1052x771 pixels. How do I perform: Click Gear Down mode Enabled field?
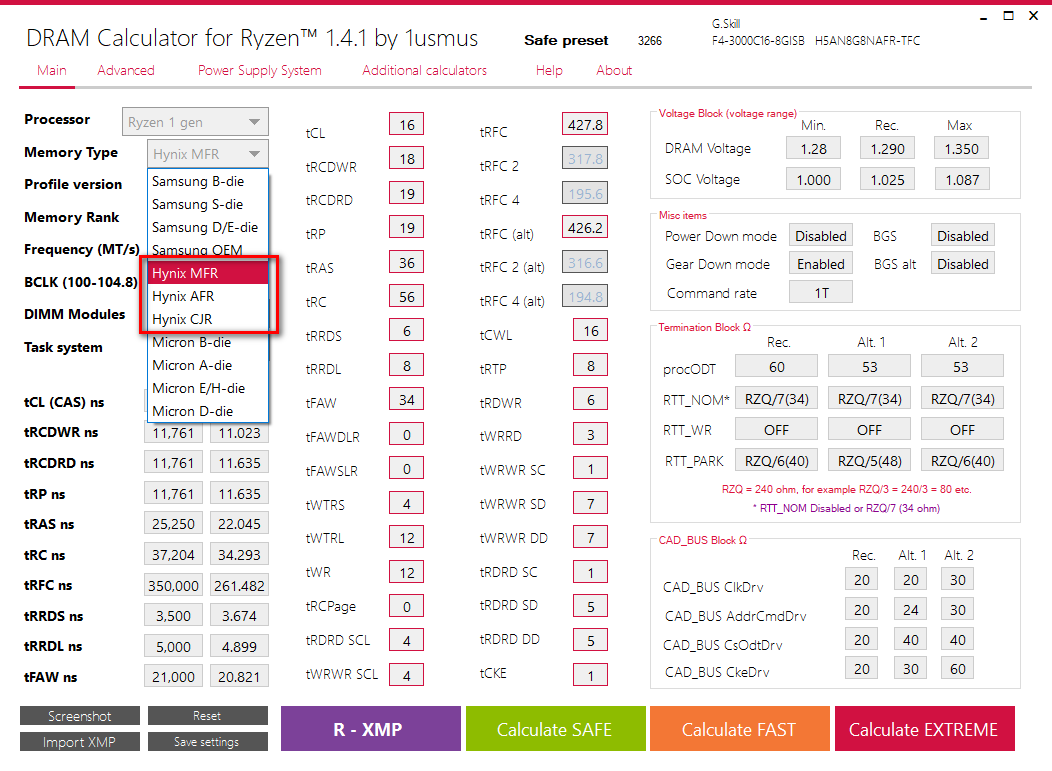(821, 264)
